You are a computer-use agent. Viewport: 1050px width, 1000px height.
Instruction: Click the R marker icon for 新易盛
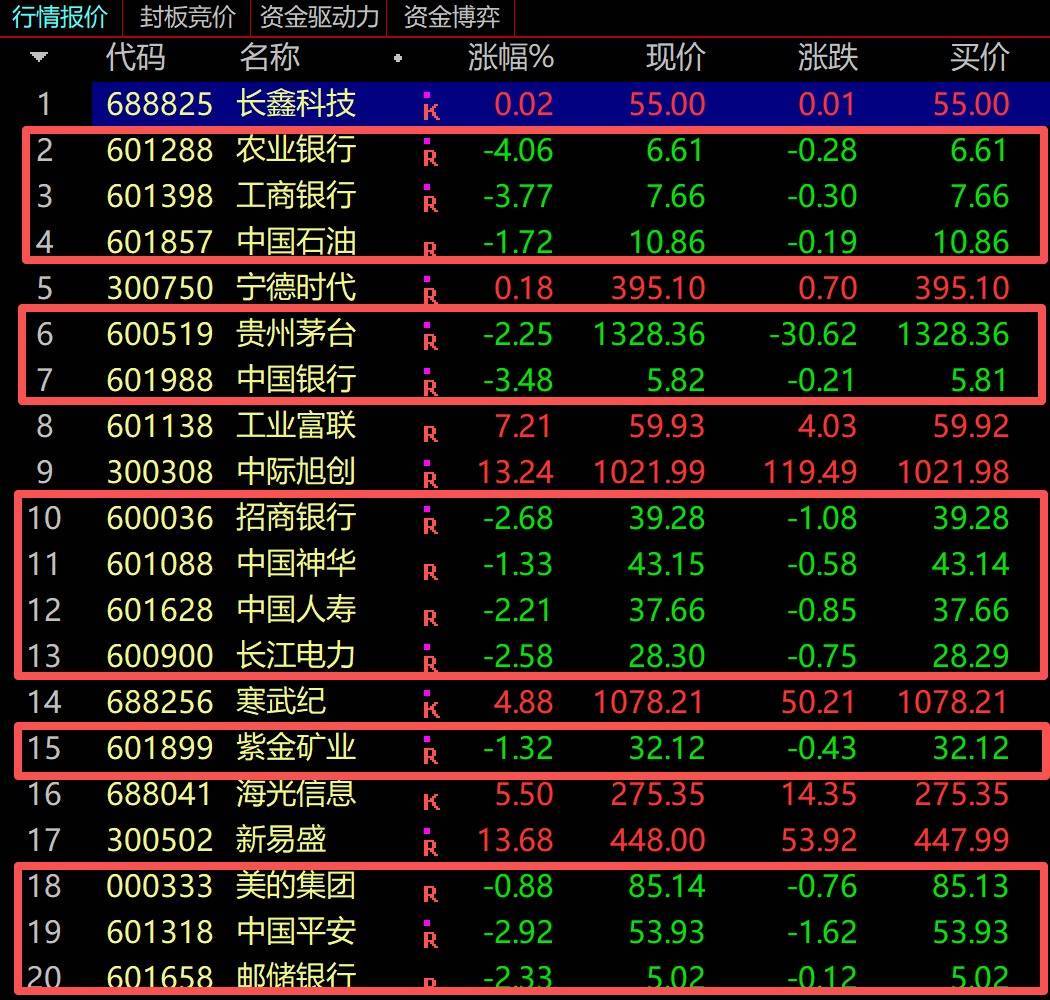coord(430,843)
